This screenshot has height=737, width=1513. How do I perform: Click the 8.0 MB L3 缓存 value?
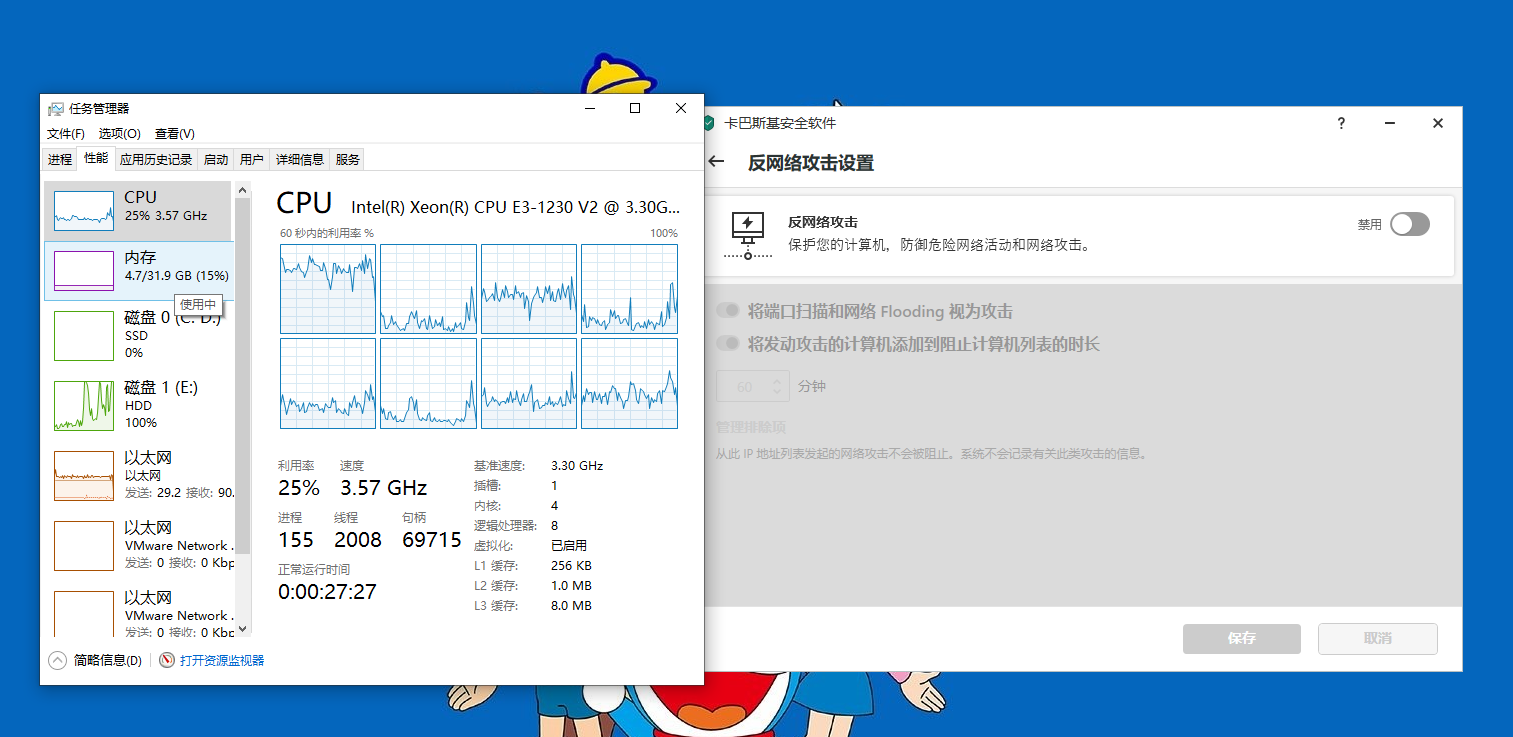[571, 606]
